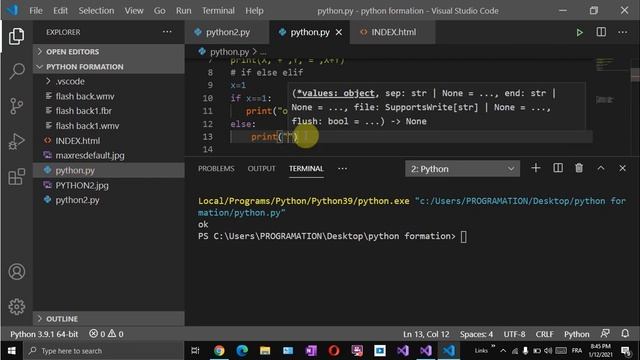640x360 pixels.
Task: Open notifications bell in status bar
Action: coord(625,333)
